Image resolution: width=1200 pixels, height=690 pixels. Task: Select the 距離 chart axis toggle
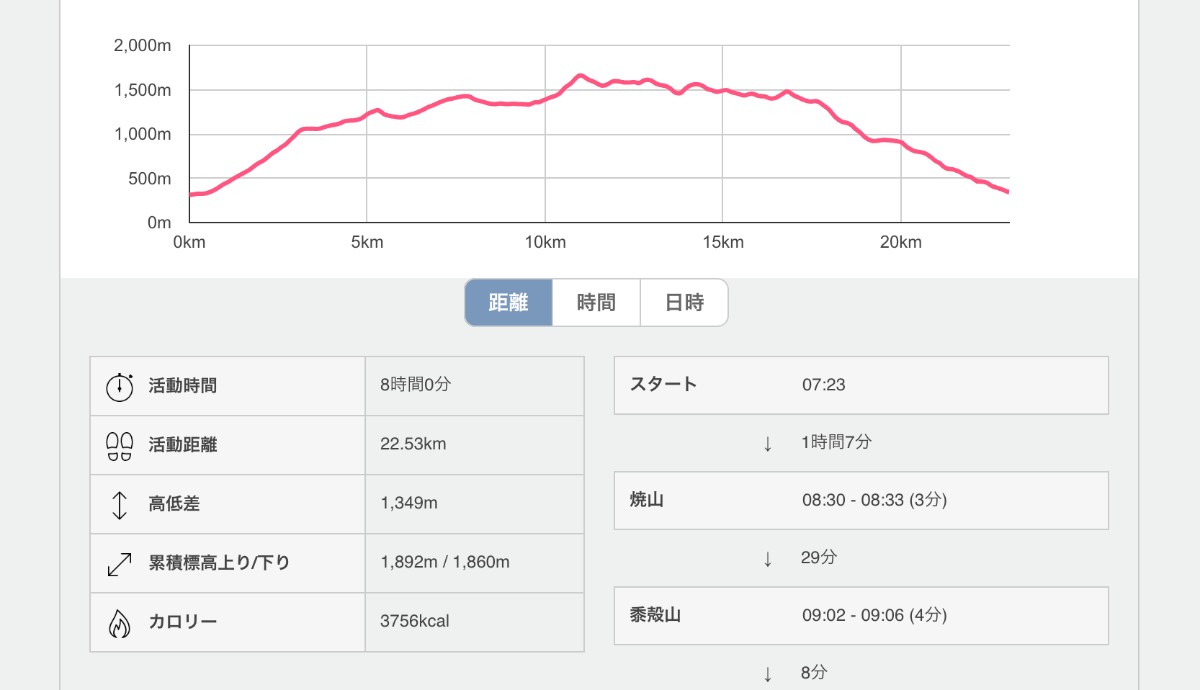click(x=508, y=302)
